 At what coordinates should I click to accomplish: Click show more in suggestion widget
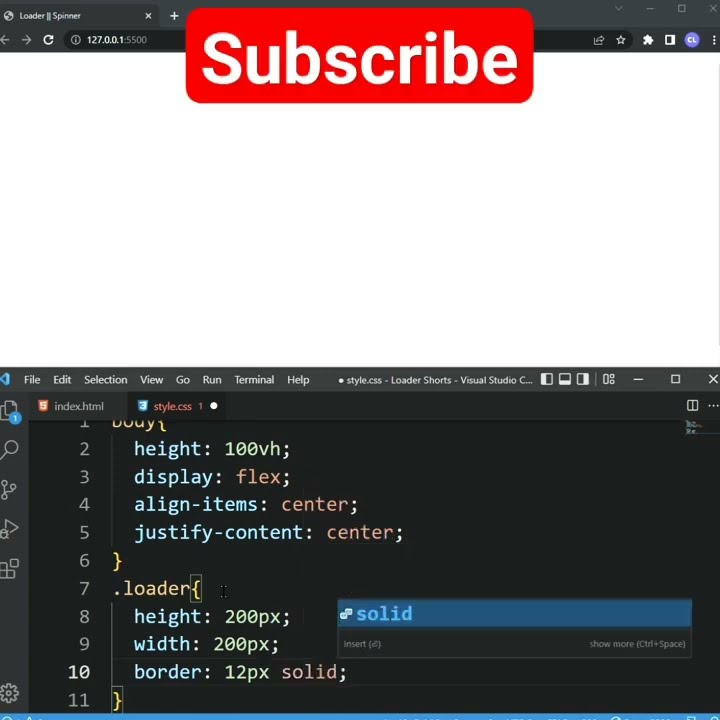click(637, 644)
